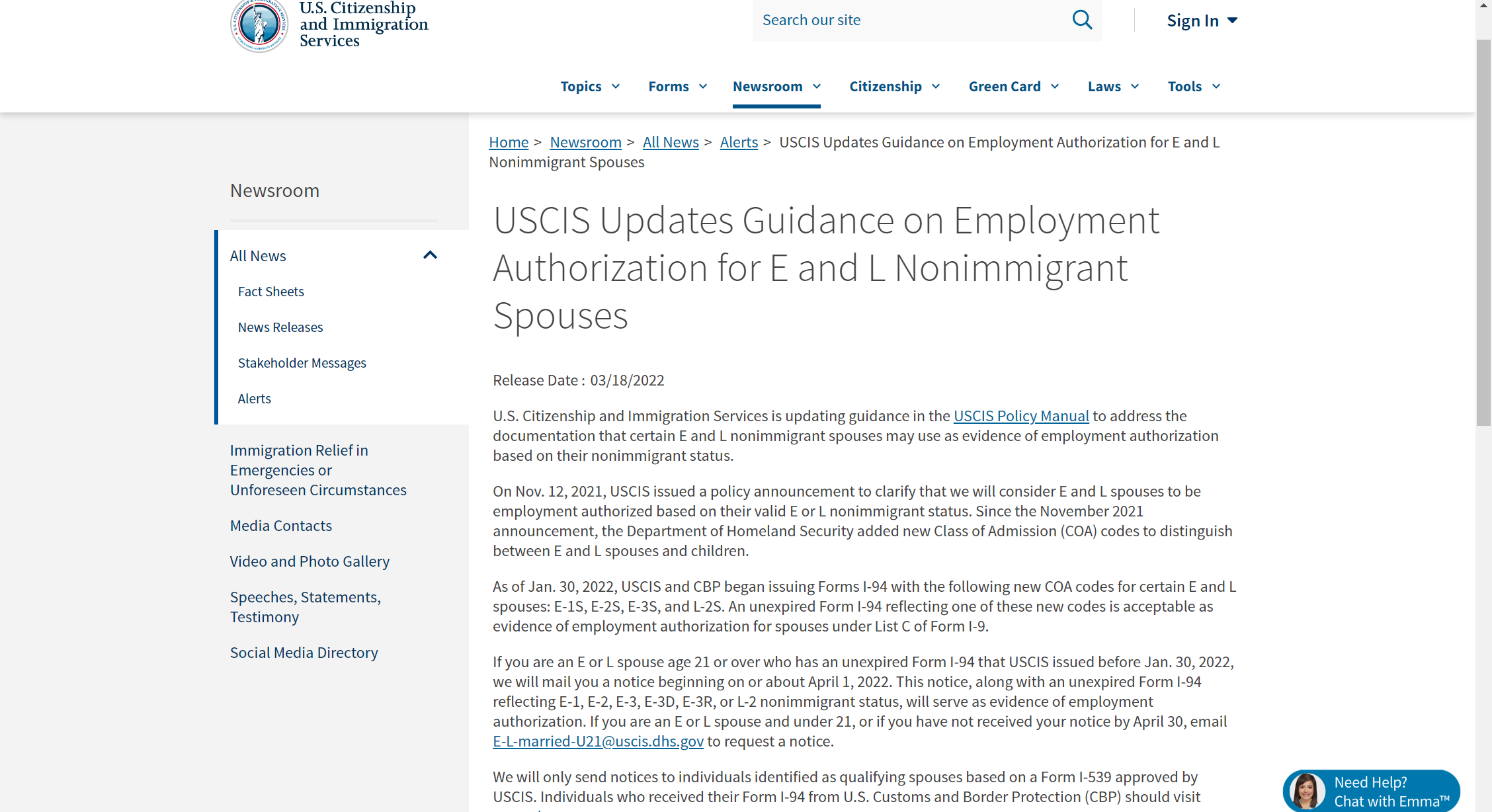
Task: Select News Releases in sidebar
Action: coord(280,327)
